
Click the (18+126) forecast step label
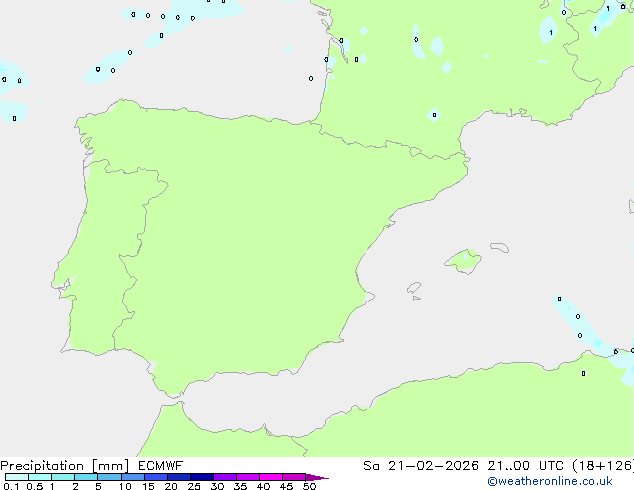click(603, 466)
